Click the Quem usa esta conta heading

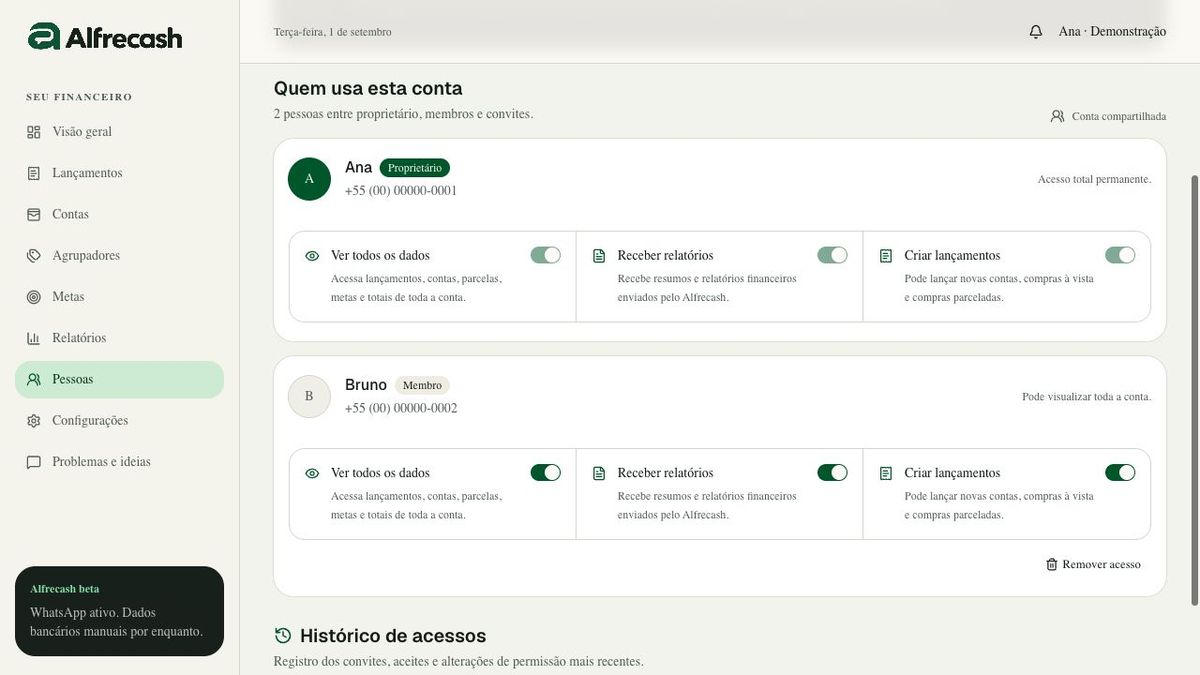[368, 88]
